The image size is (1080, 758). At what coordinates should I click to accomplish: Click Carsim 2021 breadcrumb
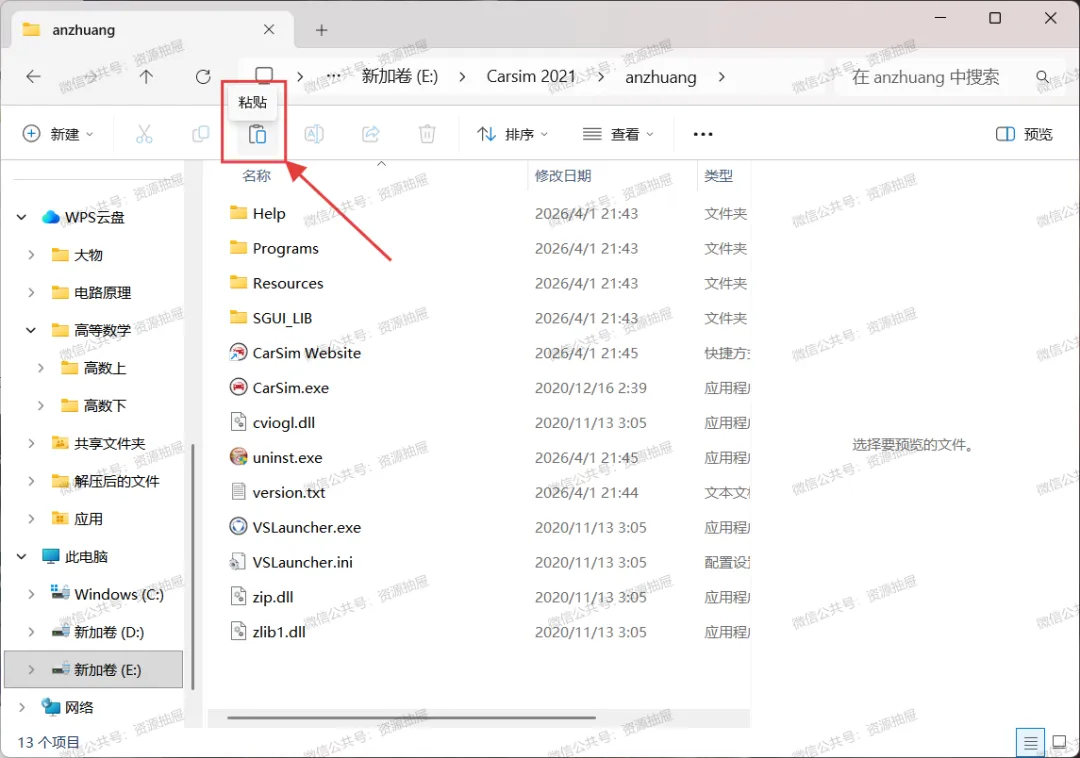pos(530,76)
